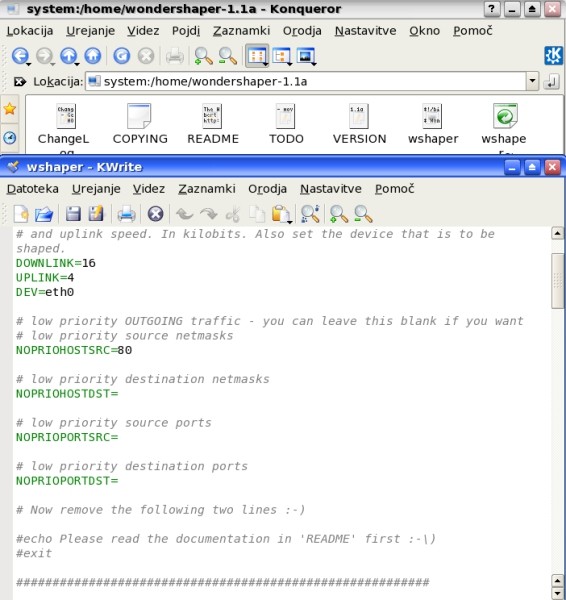Screen dimensions: 566x600
Task: Select the COPYING file icon
Action: coord(139,116)
